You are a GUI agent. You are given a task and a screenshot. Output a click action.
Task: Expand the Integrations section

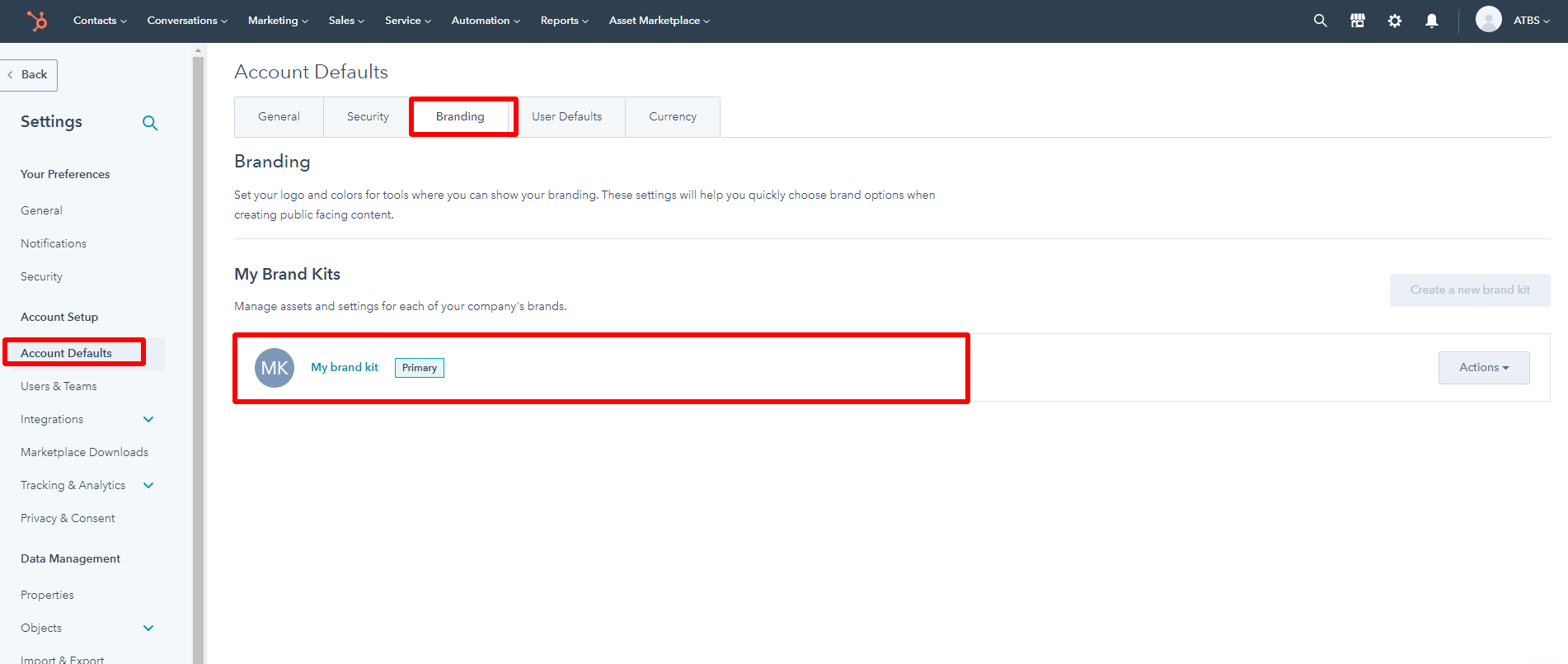click(x=148, y=419)
